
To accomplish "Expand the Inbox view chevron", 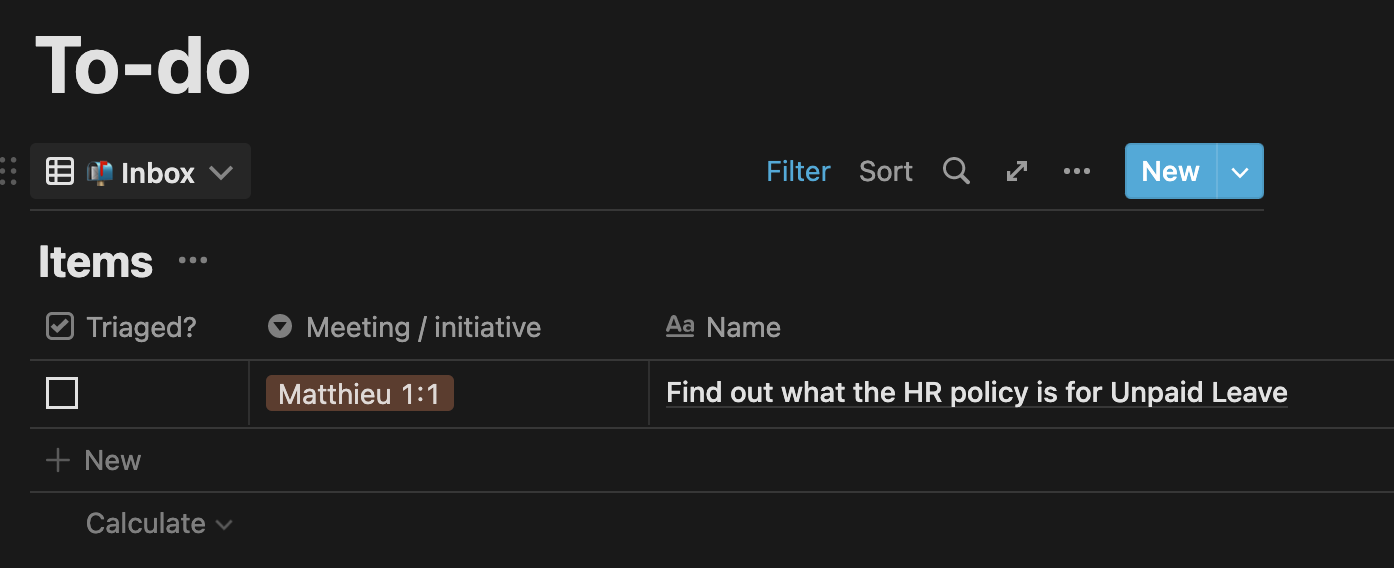I will coord(221,172).
